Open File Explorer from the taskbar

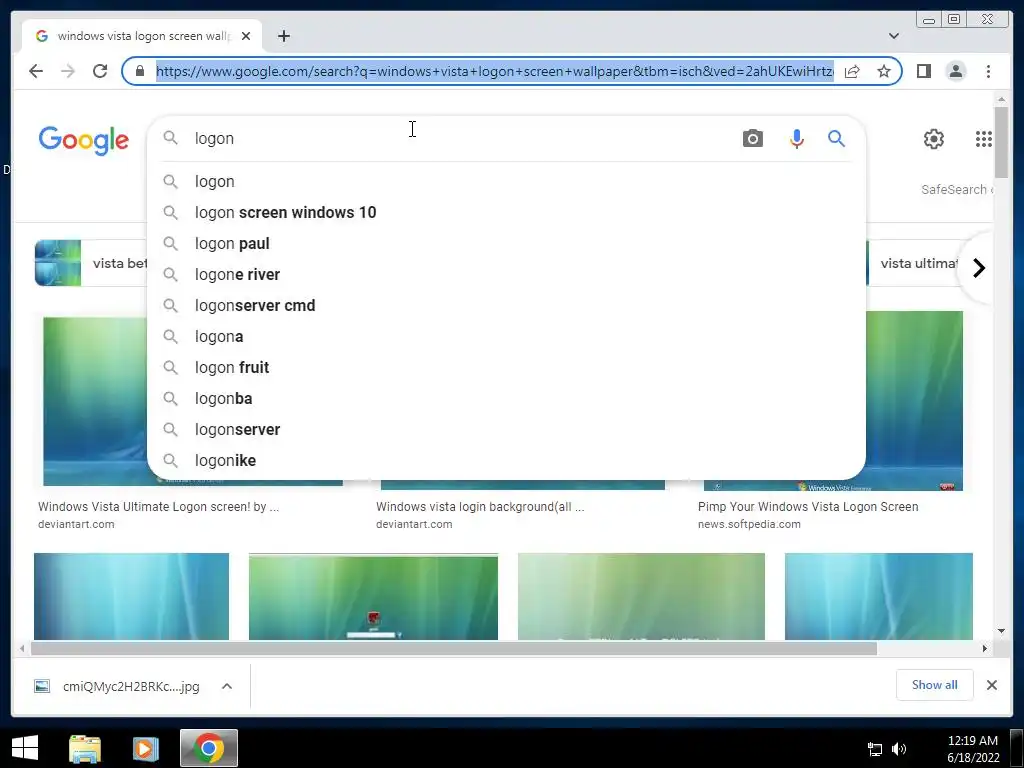tap(85, 748)
